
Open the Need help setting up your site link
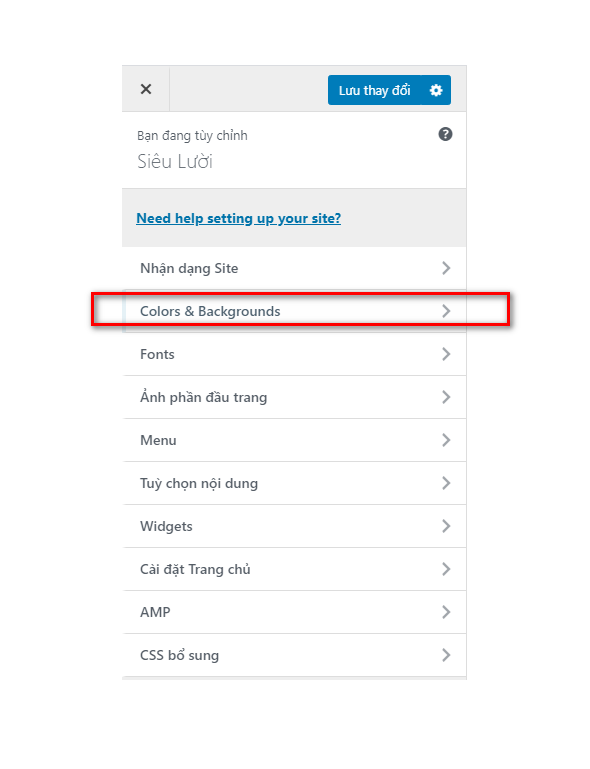click(x=238, y=218)
